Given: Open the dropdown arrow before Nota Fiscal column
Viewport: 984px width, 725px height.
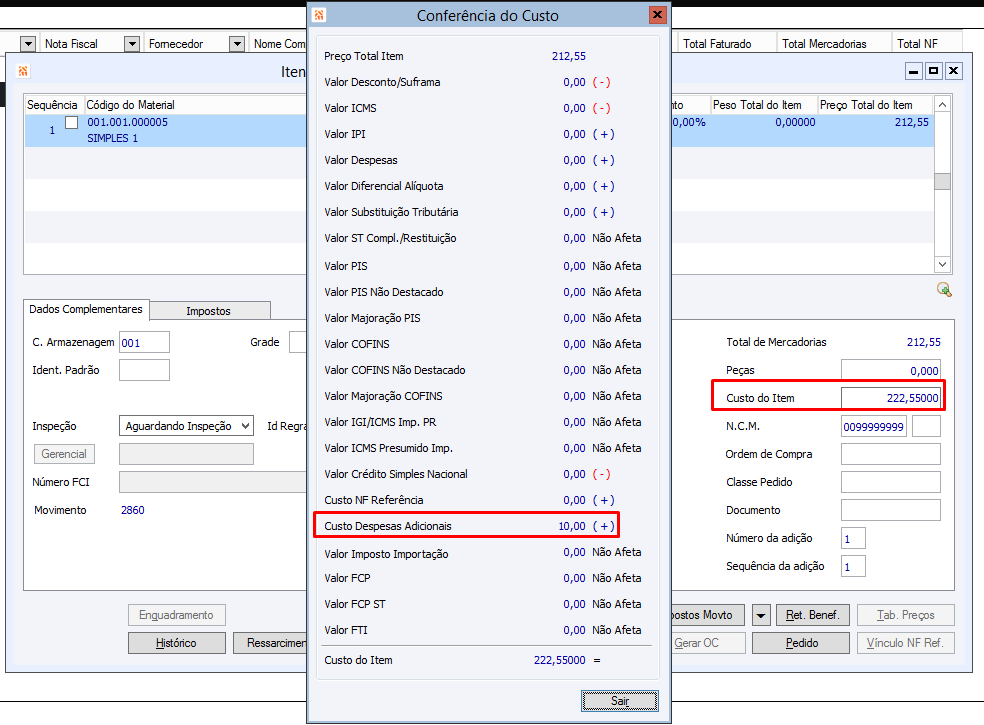Looking at the screenshot, I should tap(28, 44).
